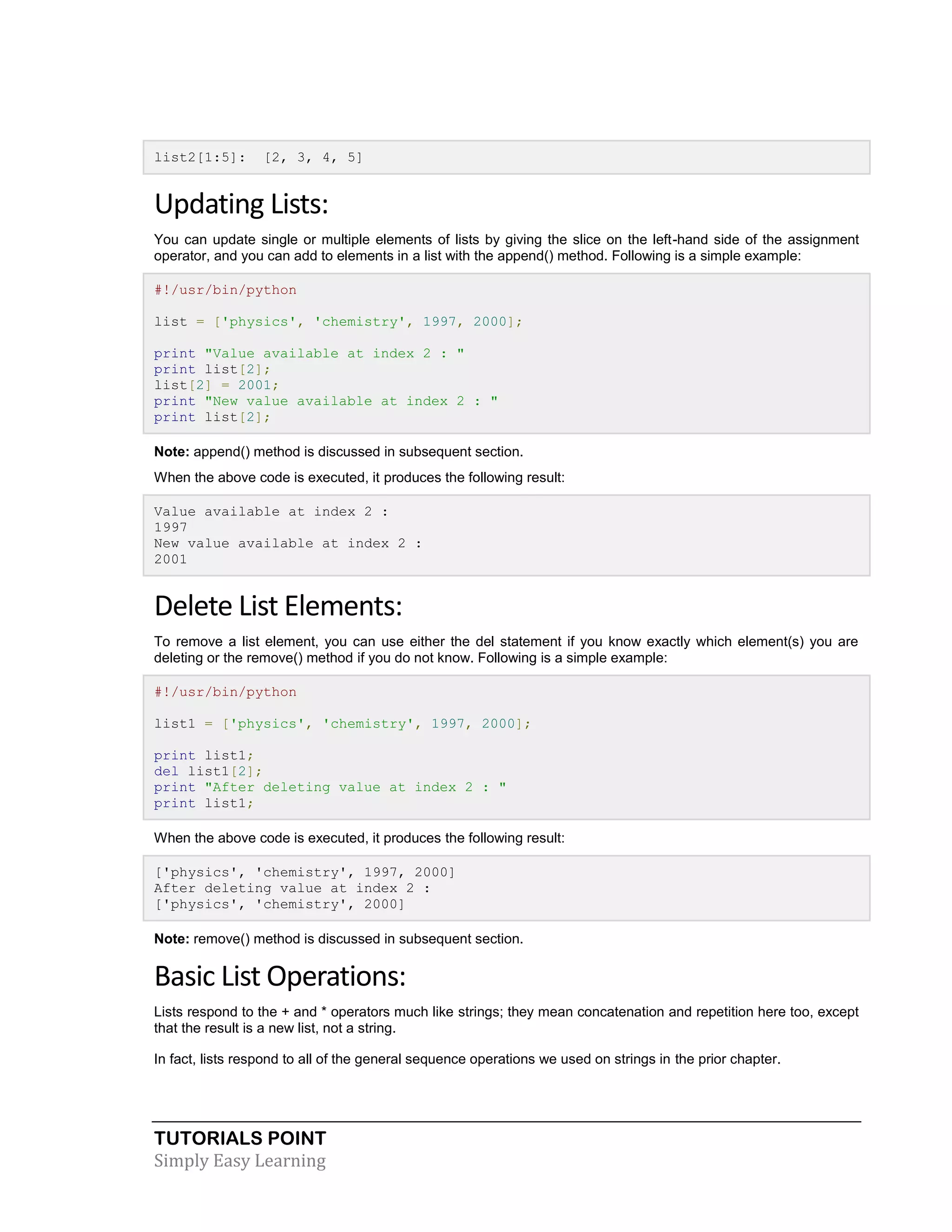Select the 'list[2] = 2001;' assignment line
952x1232 pixels.
(217, 385)
